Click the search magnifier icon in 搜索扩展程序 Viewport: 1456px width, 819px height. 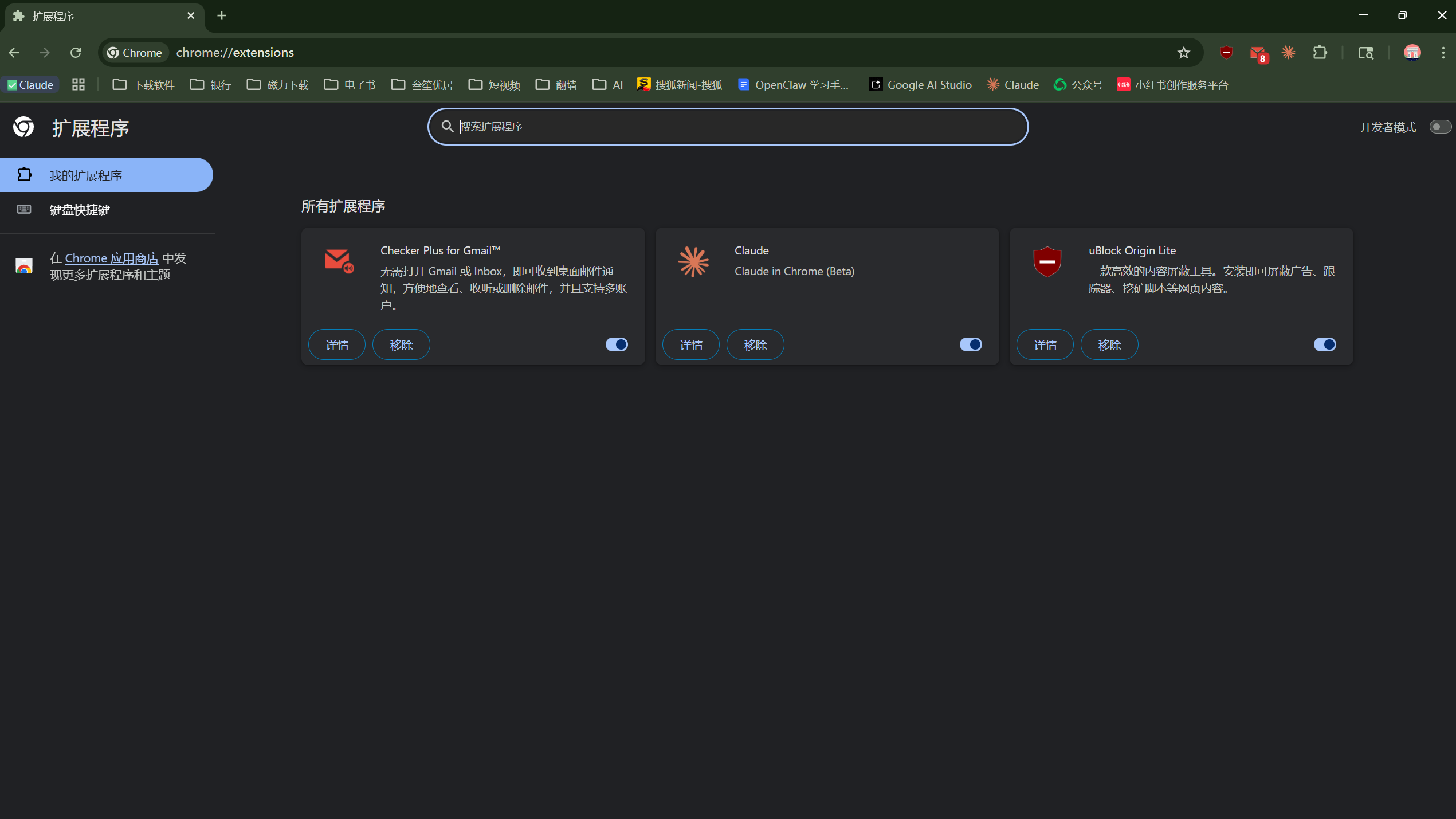point(448,126)
